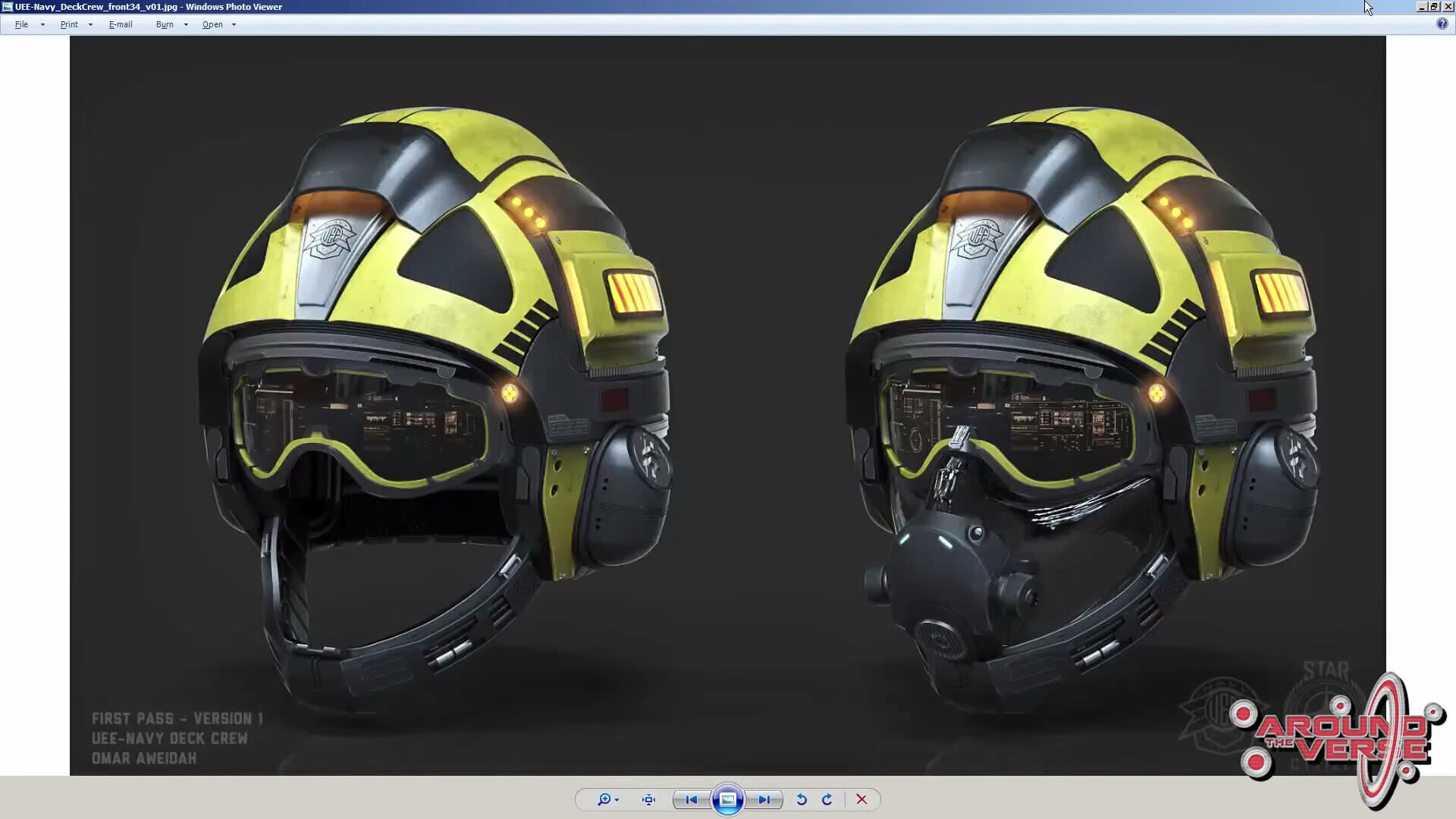Viewport: 1456px width, 819px height.
Task: Expand the Burn dropdown arrow
Action: pyautogui.click(x=186, y=24)
